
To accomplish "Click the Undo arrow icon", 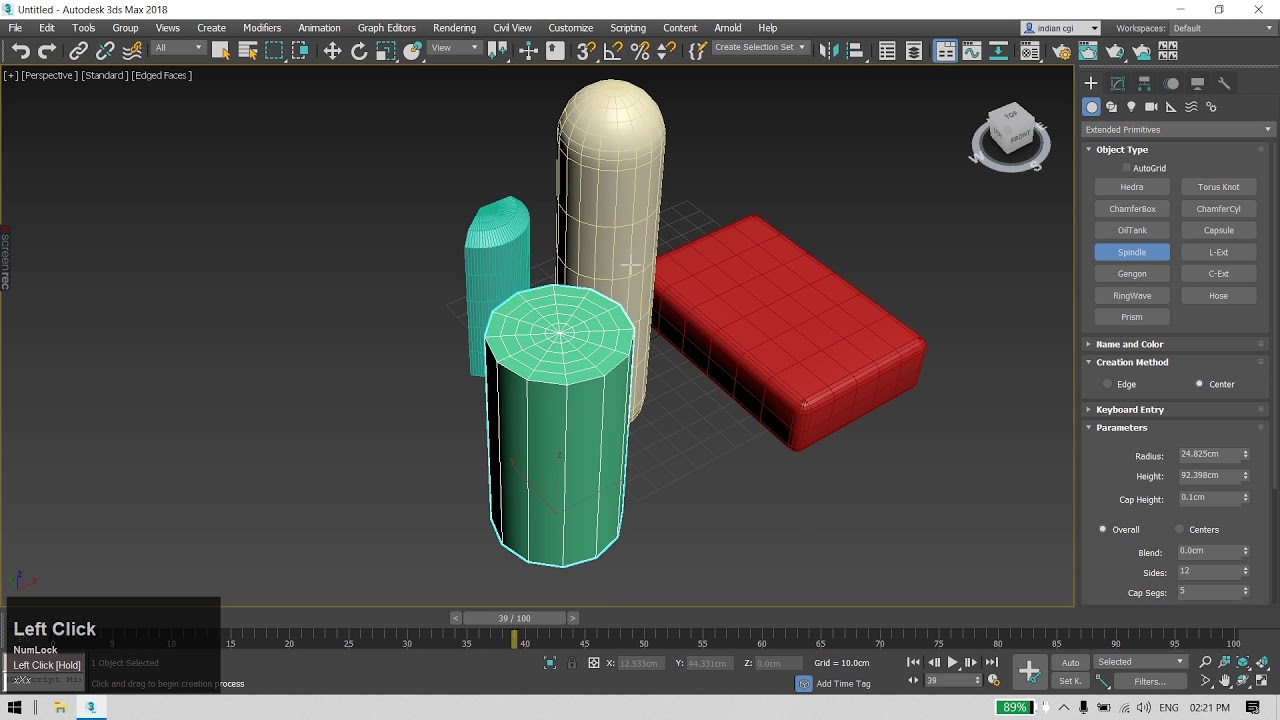I will 20,51.
